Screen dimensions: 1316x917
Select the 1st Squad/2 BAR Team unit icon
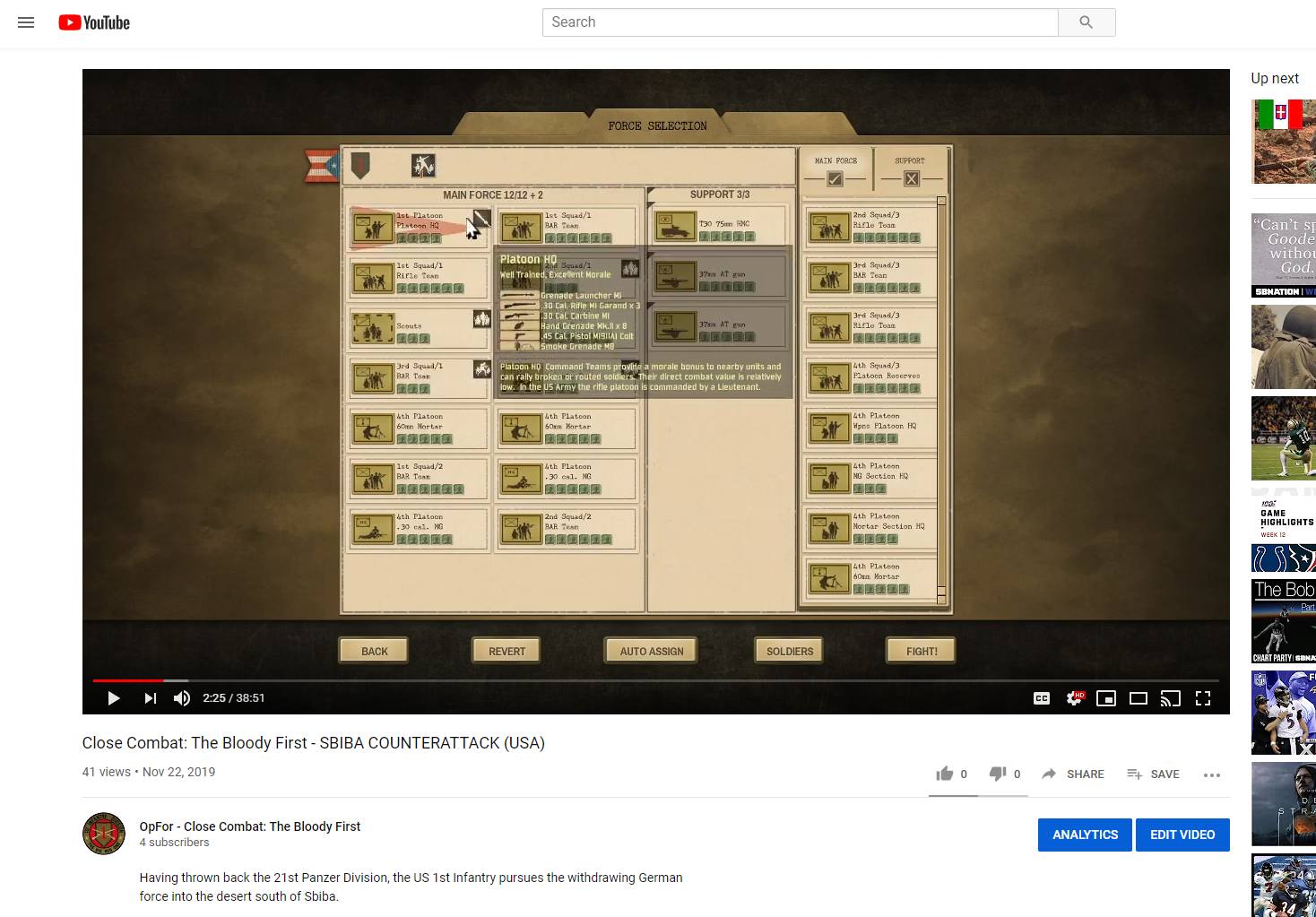click(373, 479)
